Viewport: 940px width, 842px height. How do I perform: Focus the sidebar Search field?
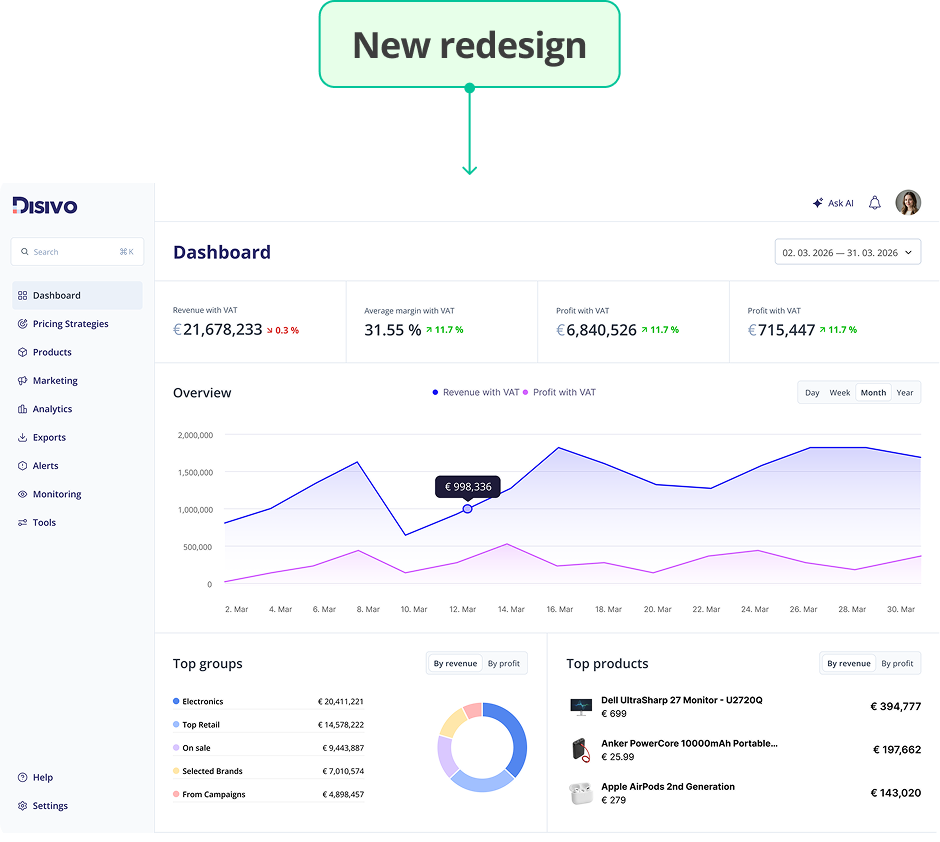pos(77,252)
